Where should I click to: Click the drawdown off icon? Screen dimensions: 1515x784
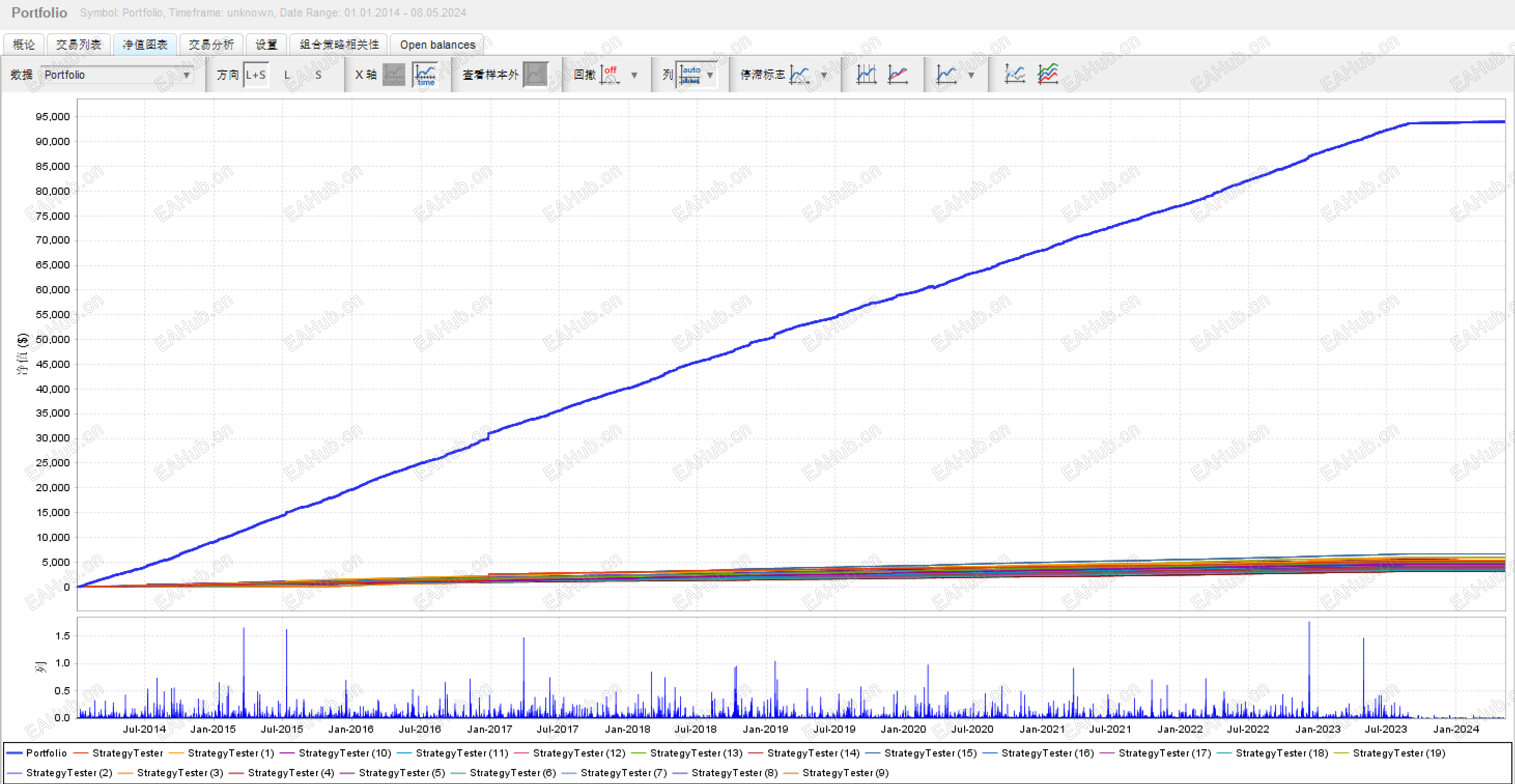pos(610,75)
